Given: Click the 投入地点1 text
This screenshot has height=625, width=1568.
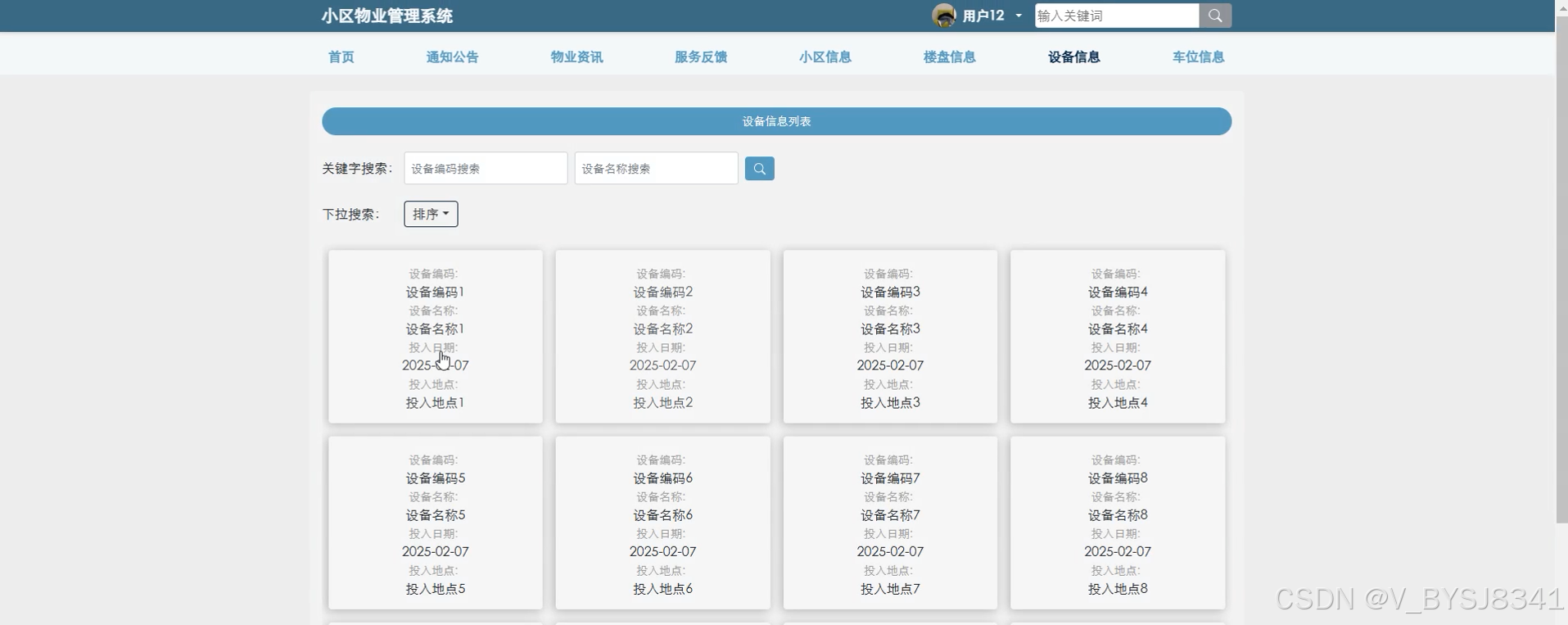Looking at the screenshot, I should tap(435, 402).
